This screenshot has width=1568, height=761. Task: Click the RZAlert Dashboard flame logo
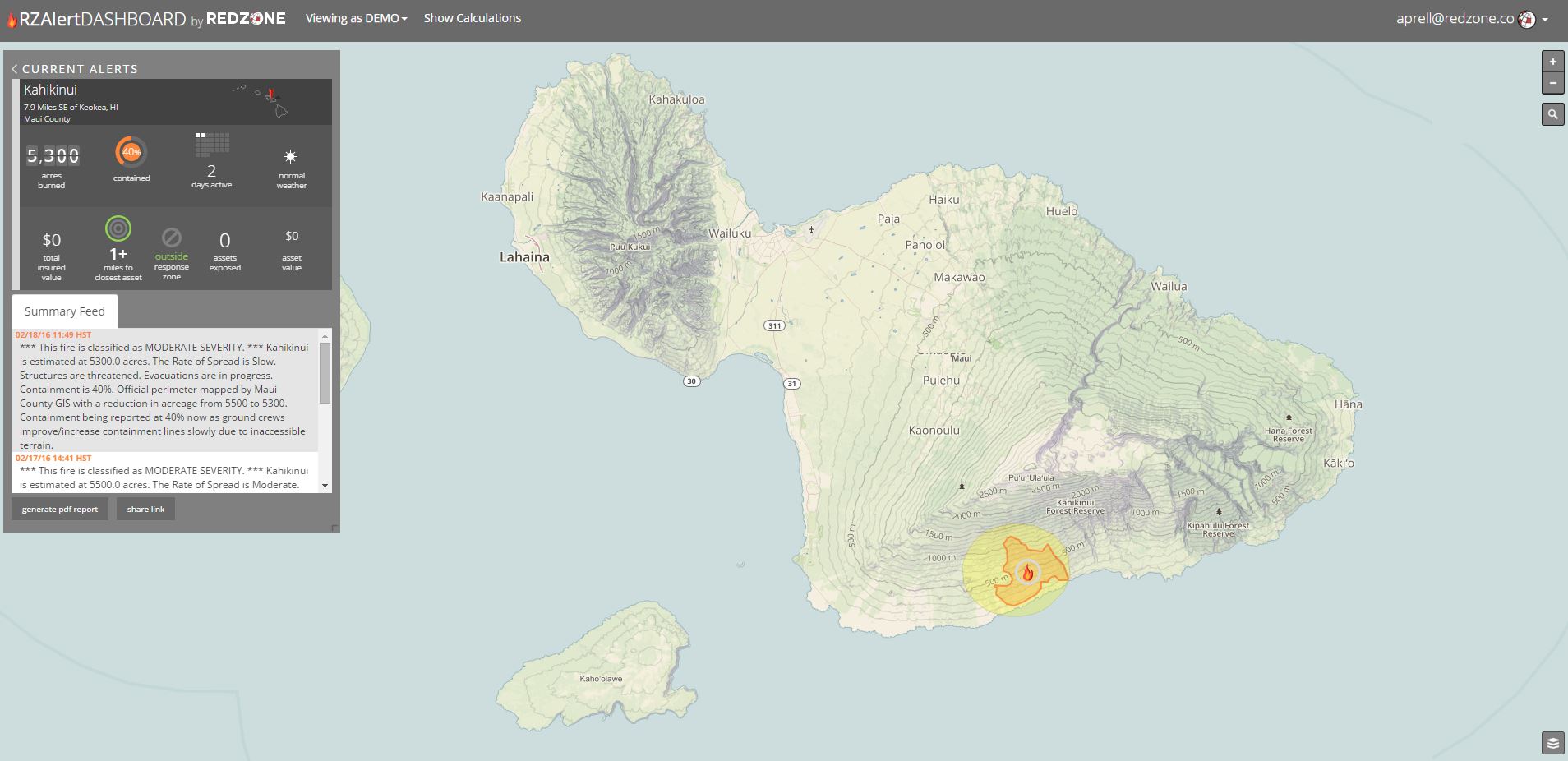(12, 20)
